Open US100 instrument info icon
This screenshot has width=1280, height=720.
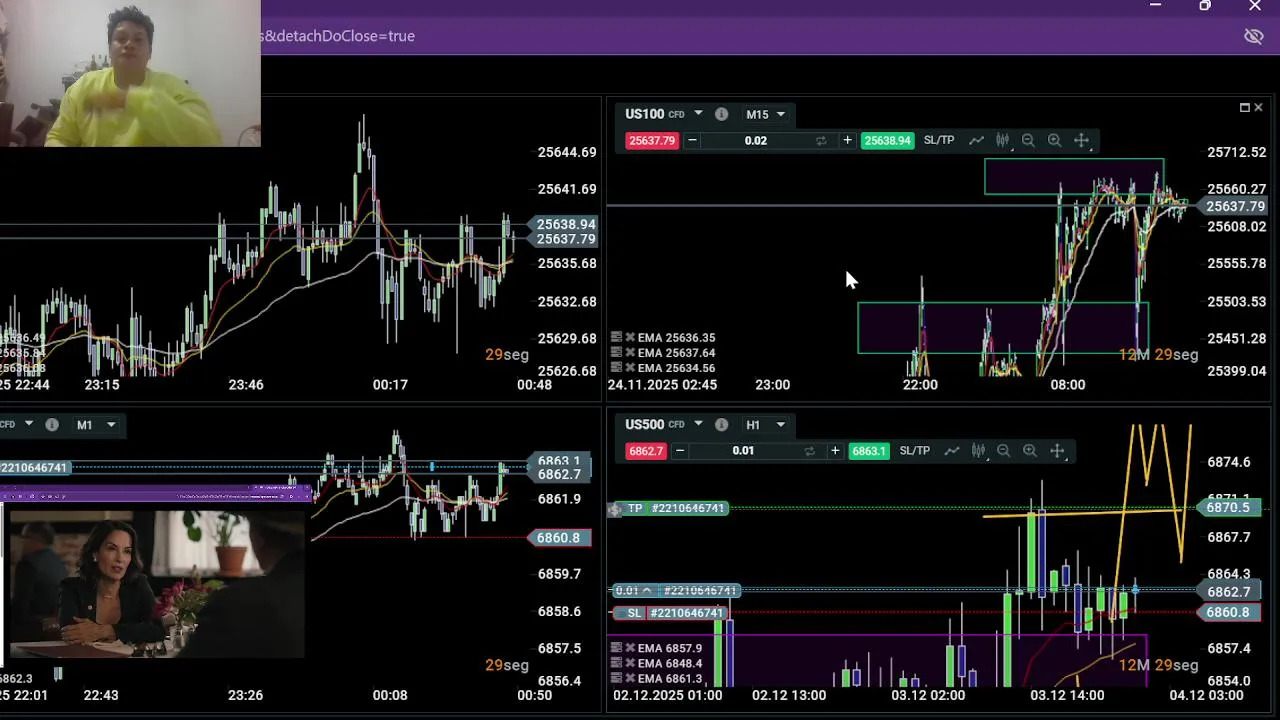[721, 114]
